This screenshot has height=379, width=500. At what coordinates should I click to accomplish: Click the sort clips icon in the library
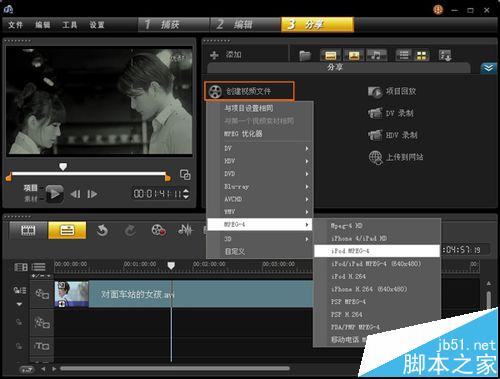445,55
